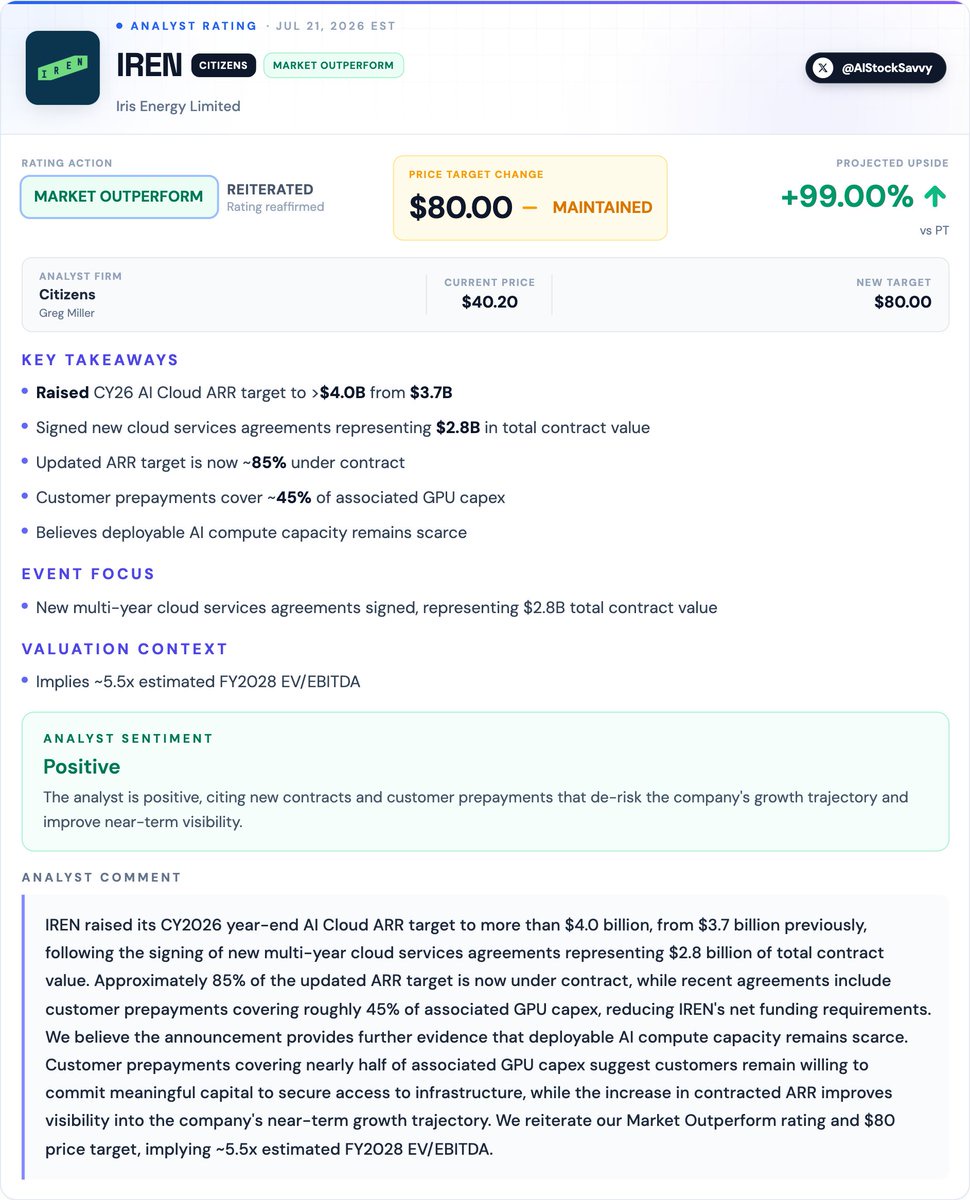Open the @AIStockSavvy handle badge
This screenshot has height=1200, width=970.
pos(876,68)
